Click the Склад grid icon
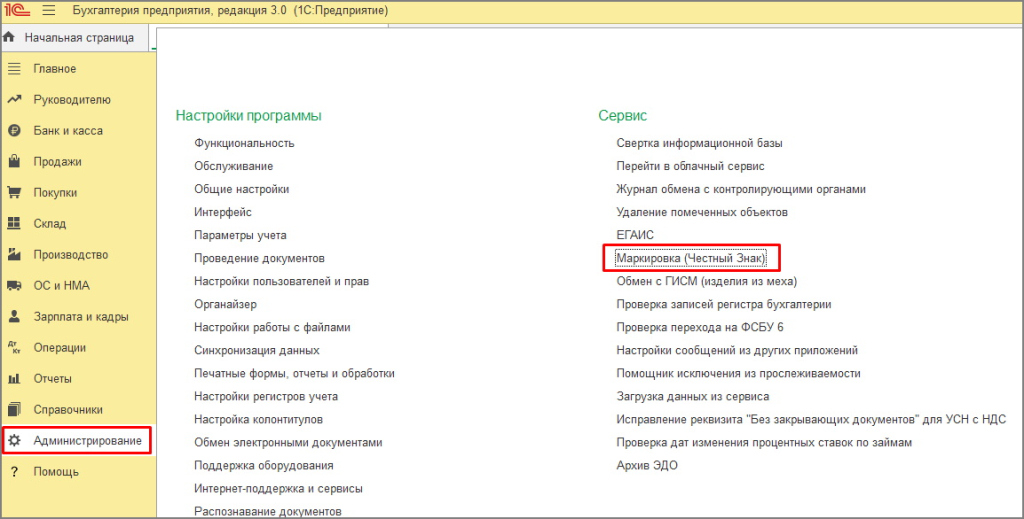The image size is (1024, 519). point(14,224)
